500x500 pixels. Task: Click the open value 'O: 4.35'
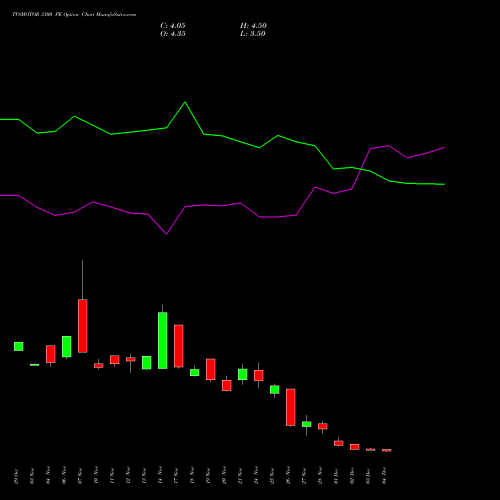point(173,34)
